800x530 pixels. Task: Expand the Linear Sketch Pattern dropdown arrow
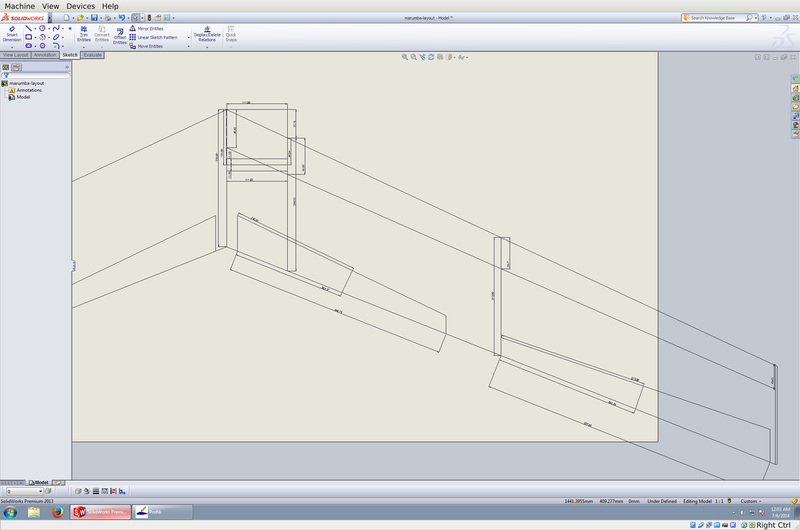188,37
